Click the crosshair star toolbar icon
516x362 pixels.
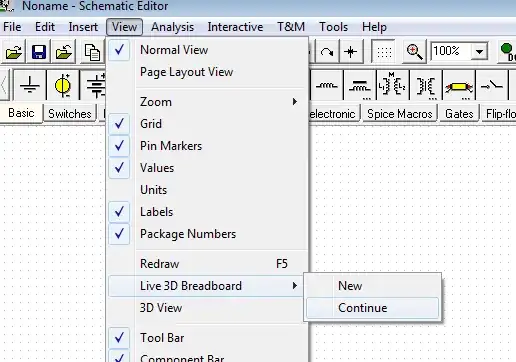pyautogui.click(x=351, y=52)
